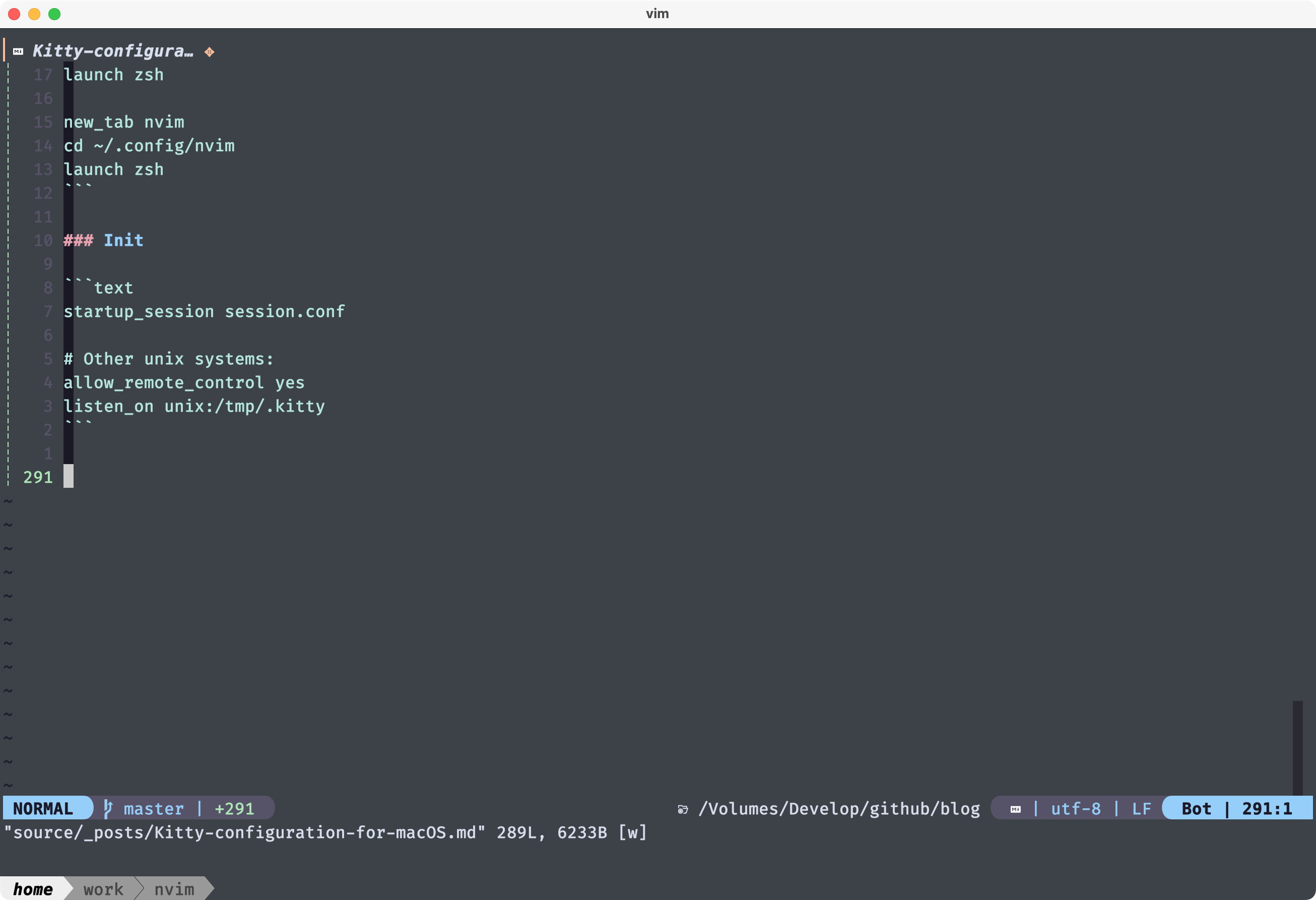
Task: Click the master branch name in statusline
Action: coord(154,808)
